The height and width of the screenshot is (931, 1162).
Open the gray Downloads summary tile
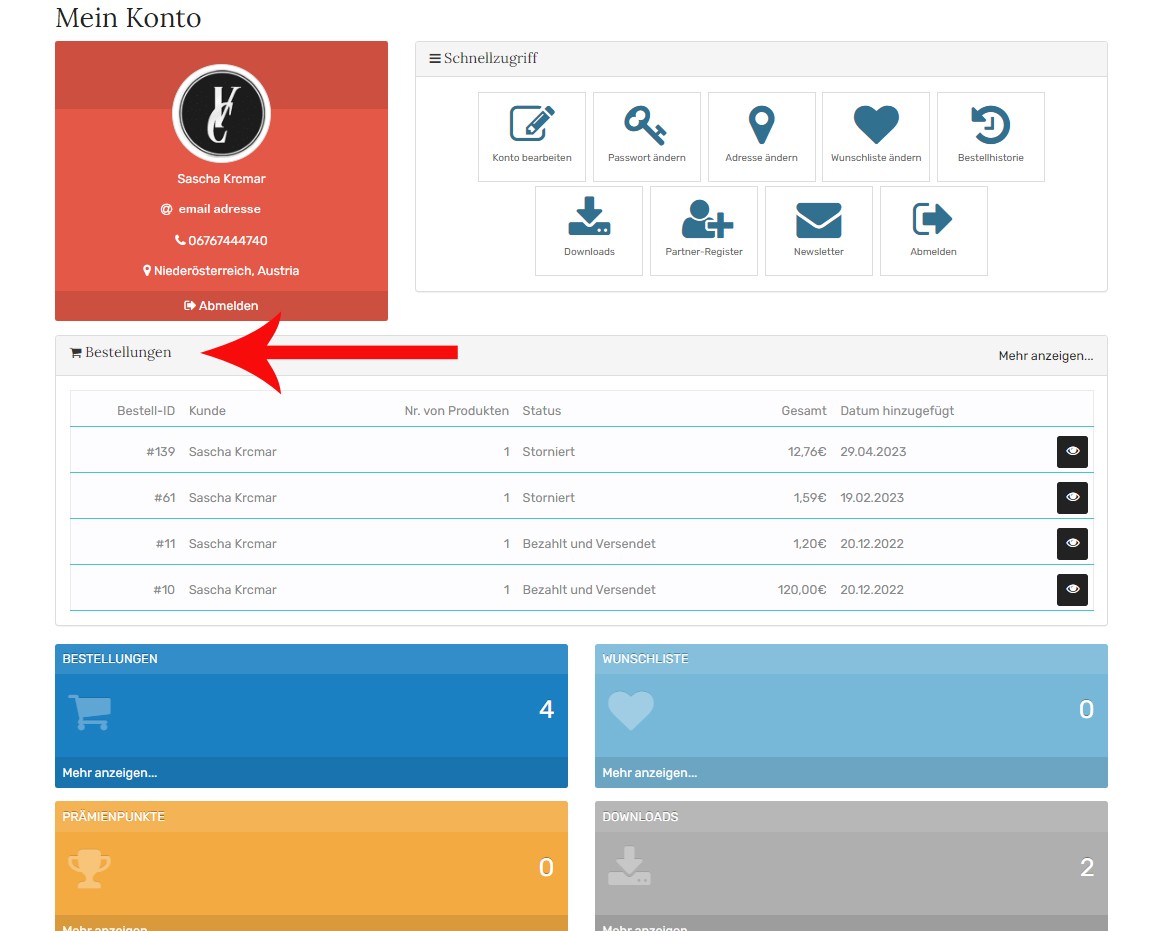point(851,866)
